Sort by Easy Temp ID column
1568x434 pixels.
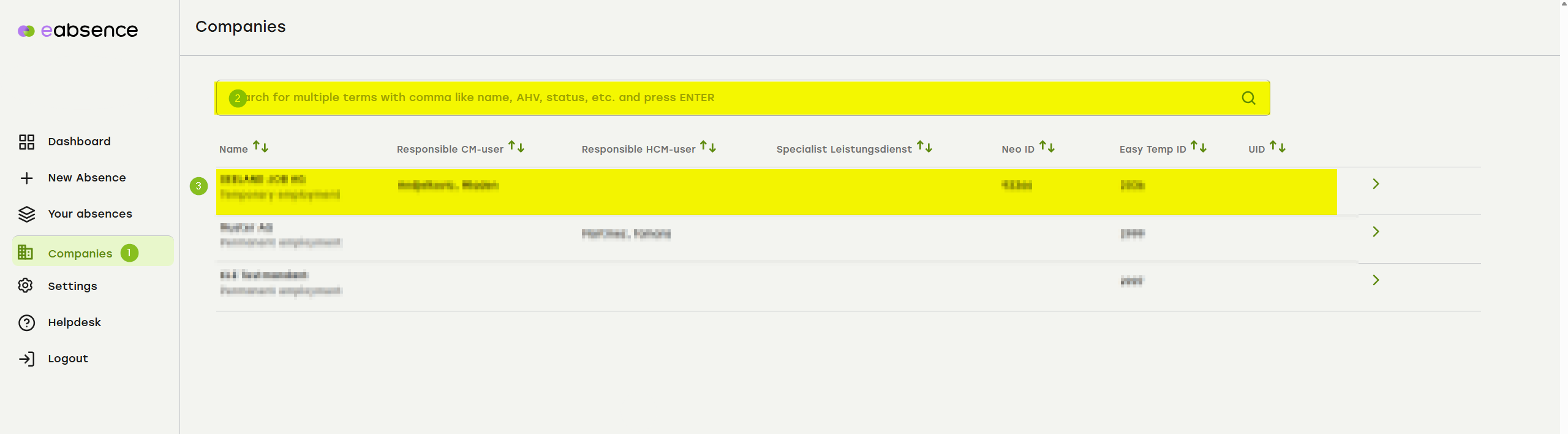pos(1199,147)
